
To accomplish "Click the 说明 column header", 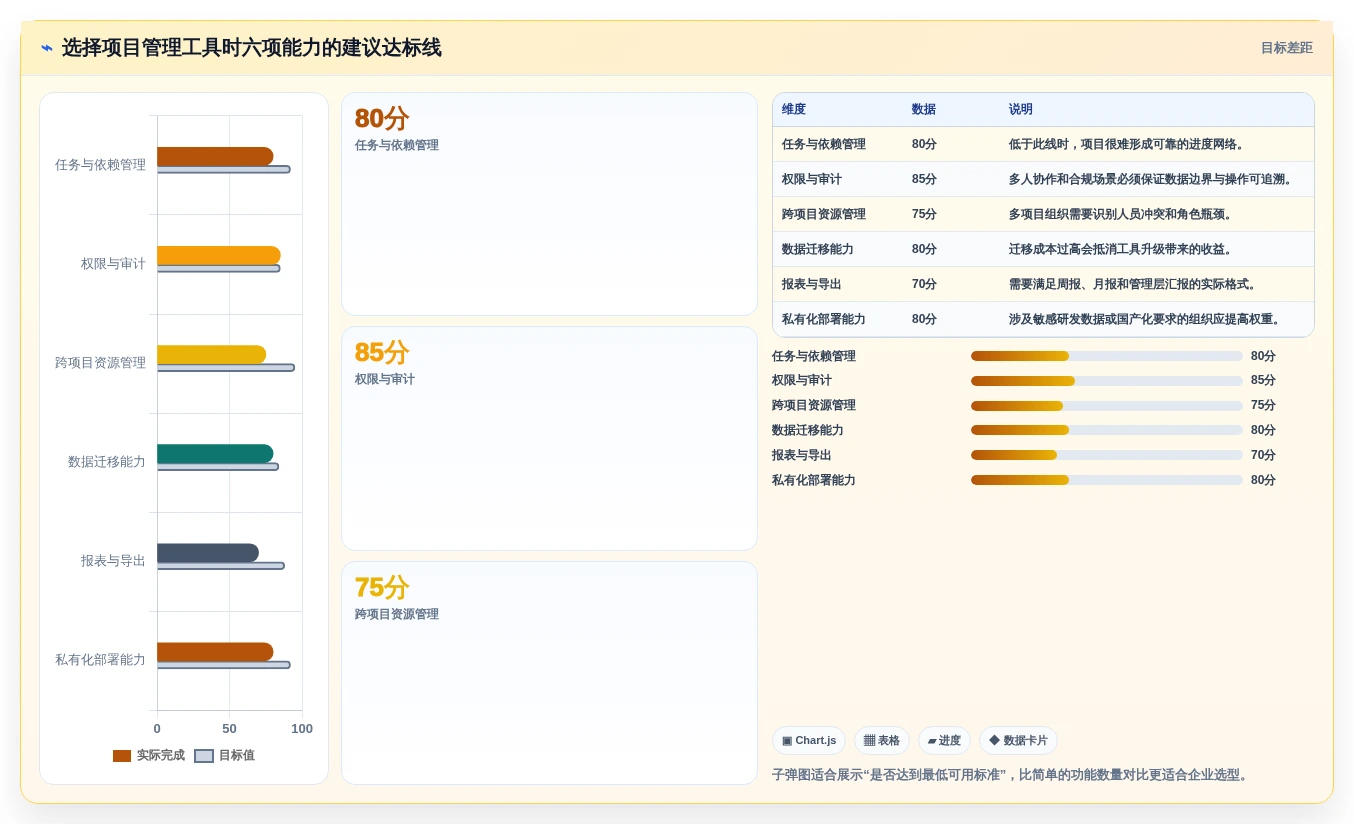I will click(x=1021, y=109).
